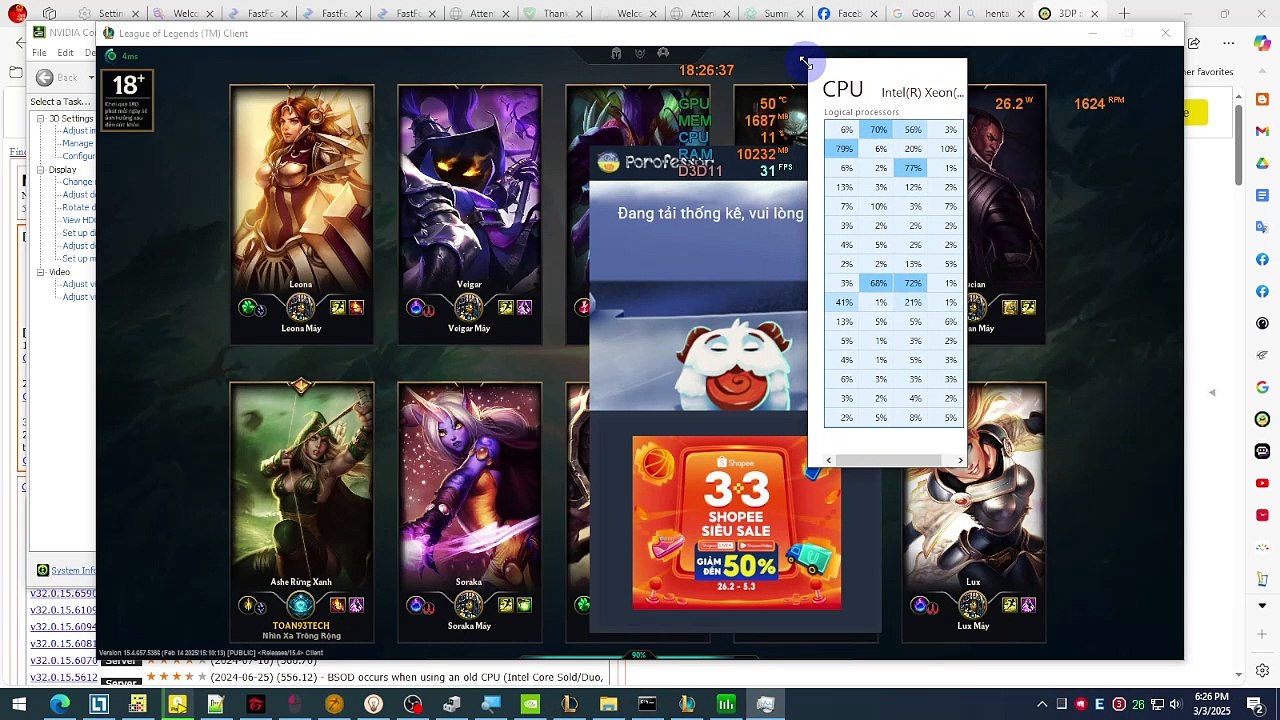The image size is (1280, 720).
Task: Open Windows Start menu
Action: [19, 704]
